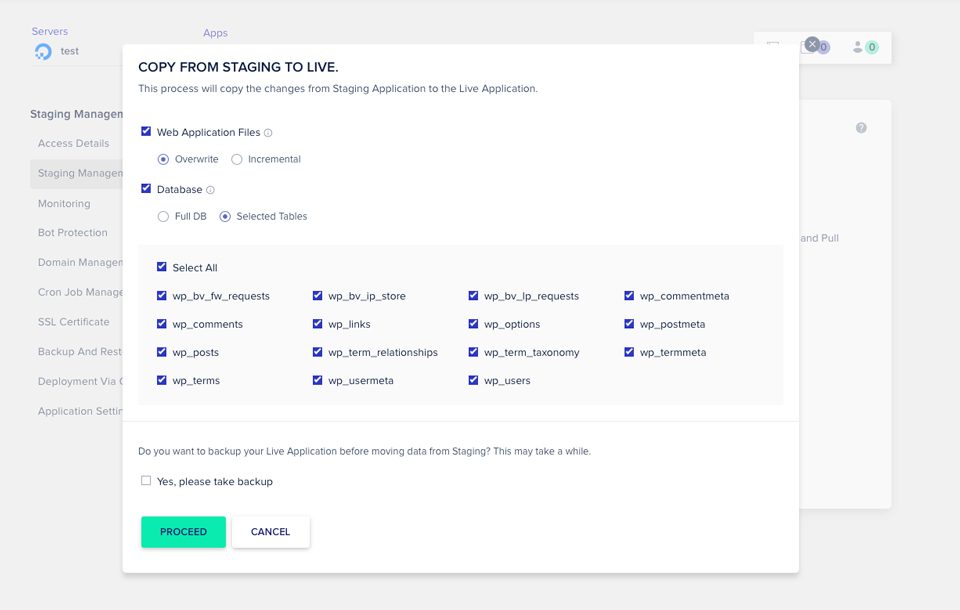Select the Incremental radio option
The height and width of the screenshot is (610, 960).
point(236,158)
